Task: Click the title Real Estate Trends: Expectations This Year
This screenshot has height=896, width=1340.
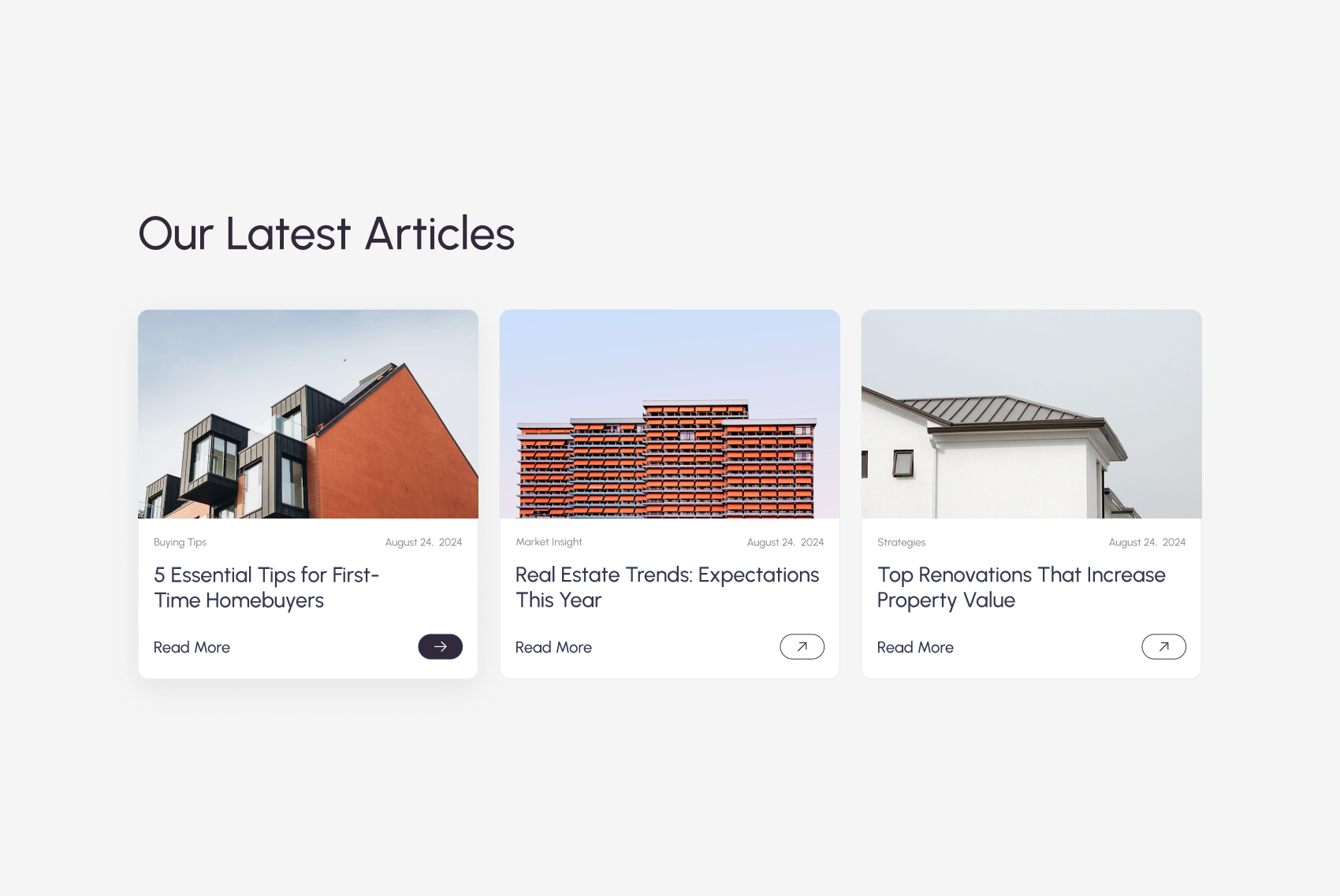Action: pos(668,587)
